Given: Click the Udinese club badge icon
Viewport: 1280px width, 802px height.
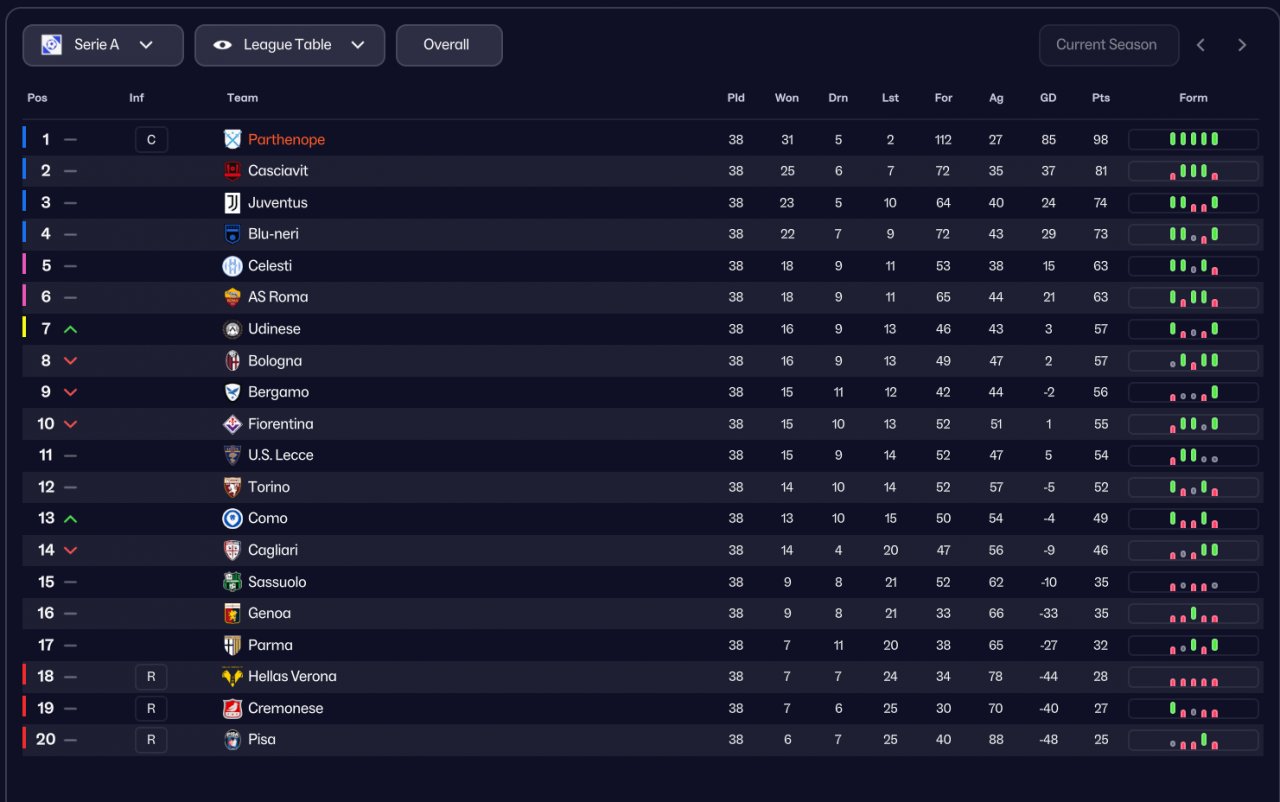Looking at the screenshot, I should (x=232, y=329).
